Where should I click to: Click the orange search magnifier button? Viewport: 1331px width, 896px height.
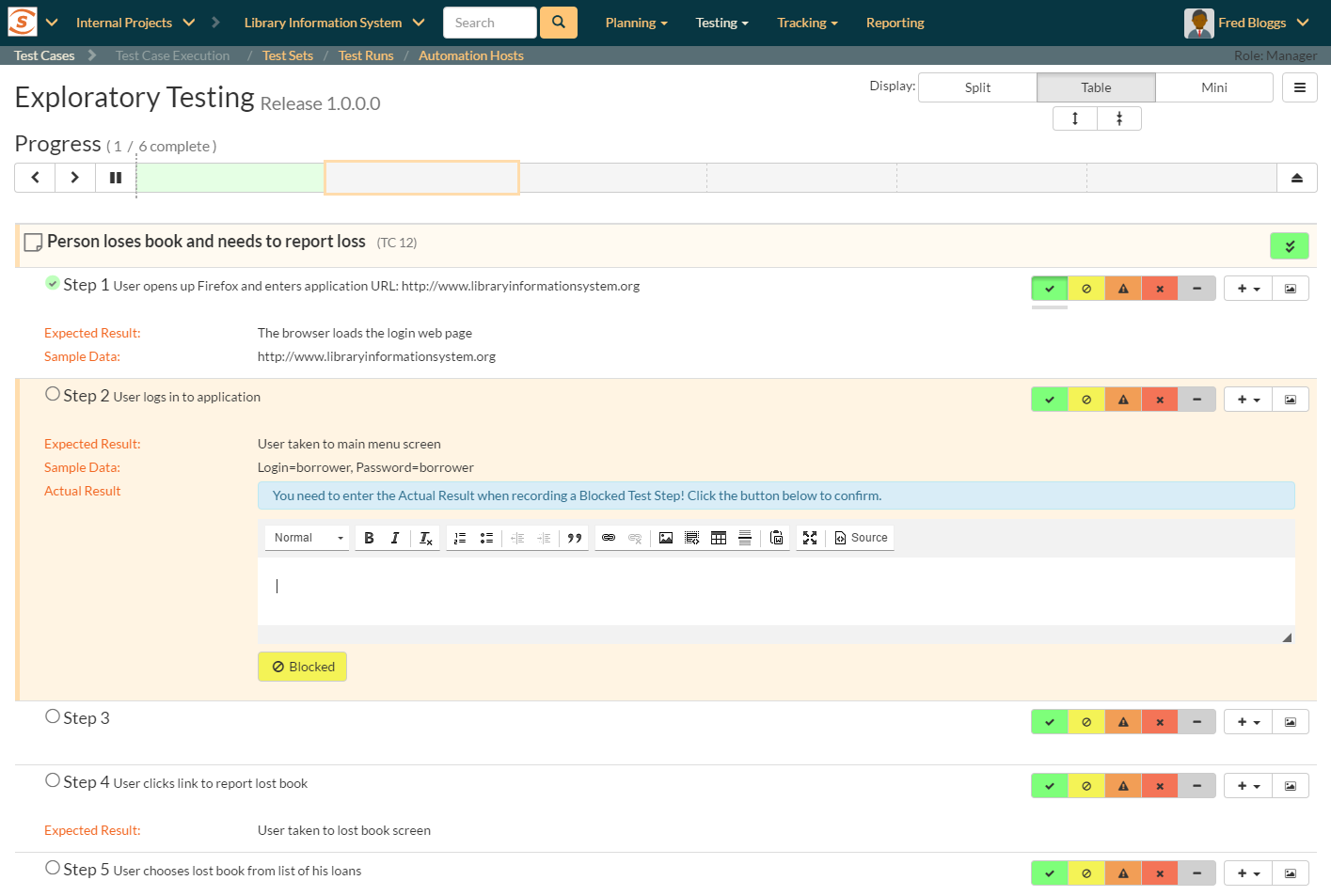tap(558, 23)
